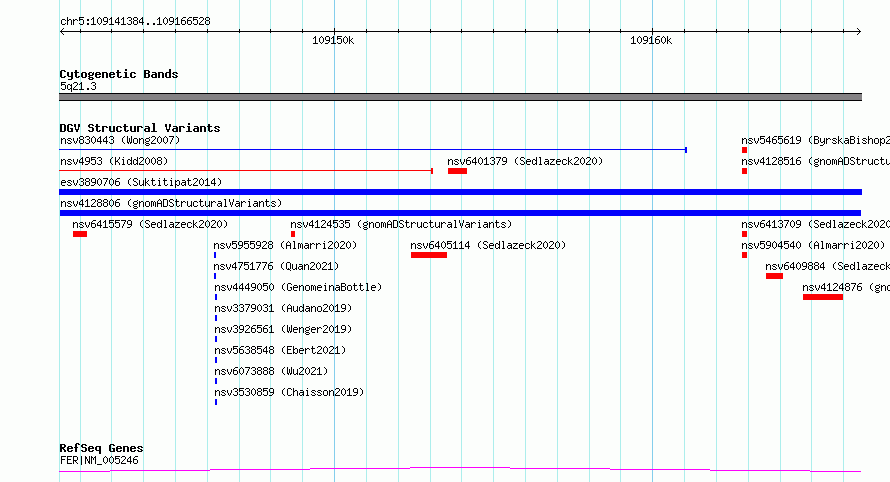Click the nsv6415579 (Sedlazeck2020) label
The height and width of the screenshot is (482, 890).
[150, 224]
